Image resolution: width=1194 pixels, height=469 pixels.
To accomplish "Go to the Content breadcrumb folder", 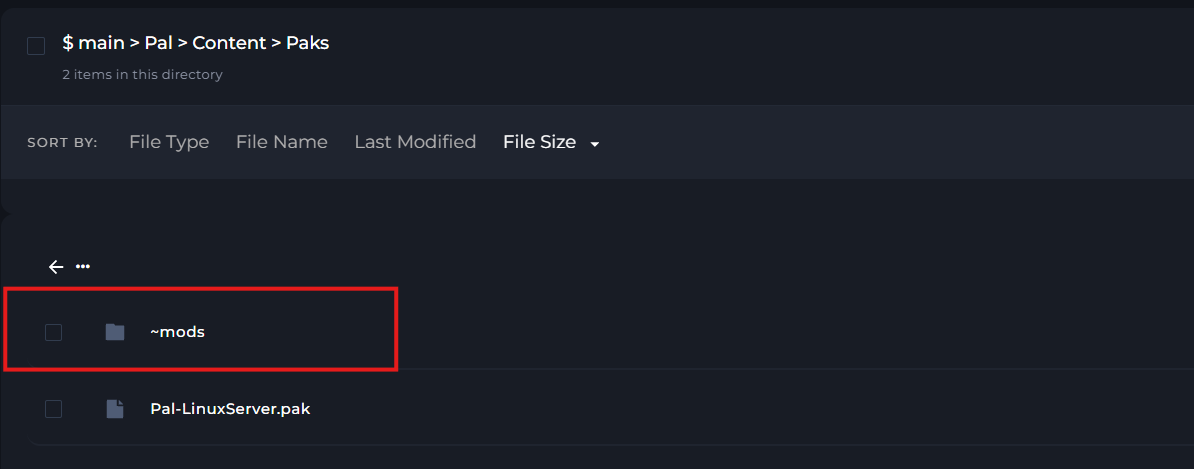I will pyautogui.click(x=229, y=43).
